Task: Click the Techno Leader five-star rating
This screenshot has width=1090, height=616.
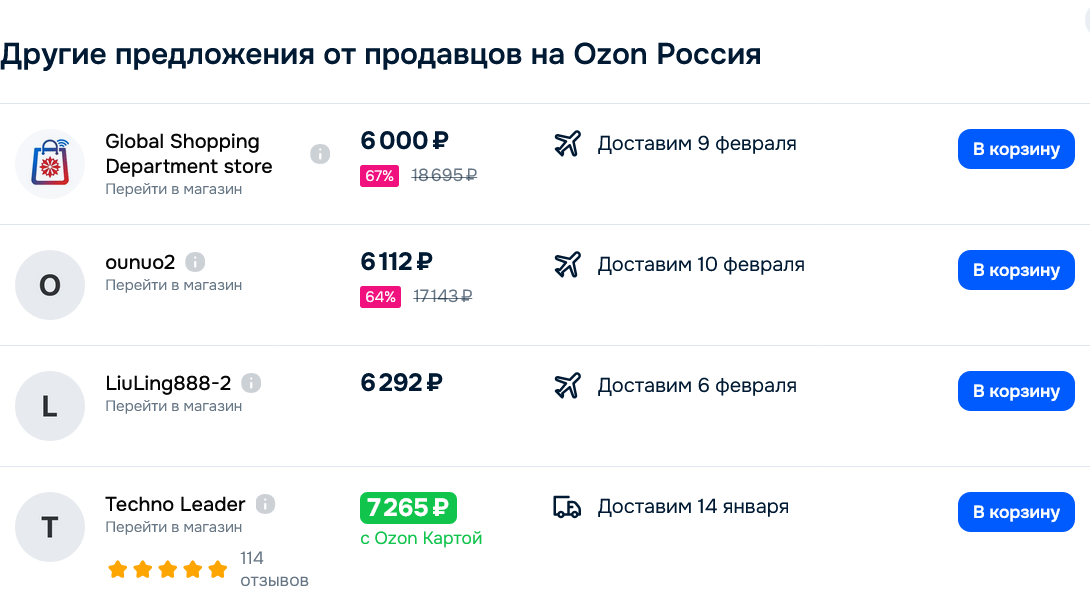Action: point(168,570)
